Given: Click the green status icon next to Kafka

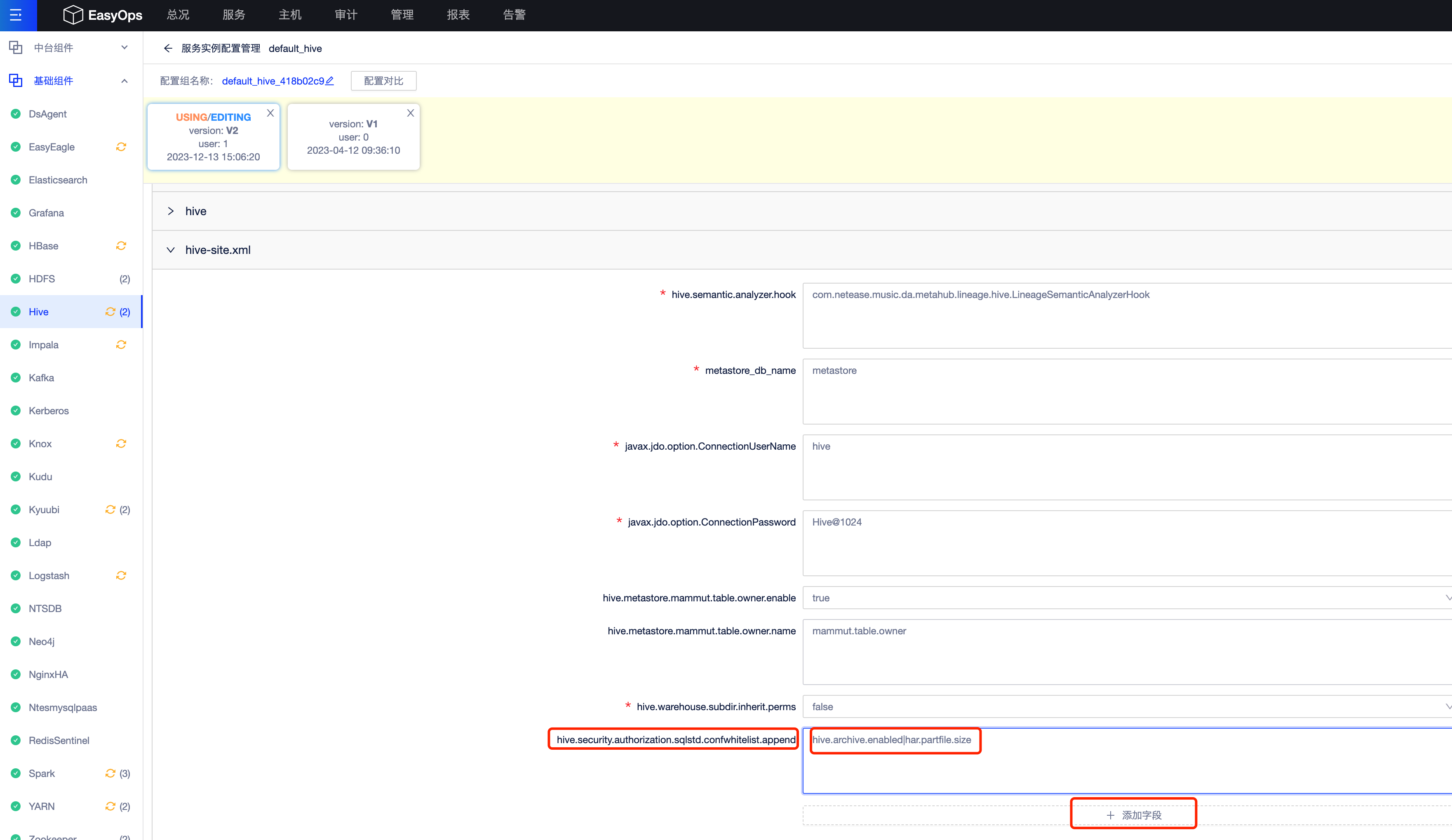Looking at the screenshot, I should pyautogui.click(x=15, y=378).
